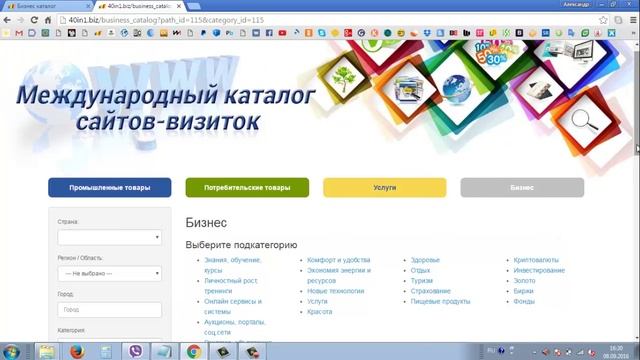Go back with the browser back arrow
Screen dimensions: 640x360
click(x=7, y=20)
